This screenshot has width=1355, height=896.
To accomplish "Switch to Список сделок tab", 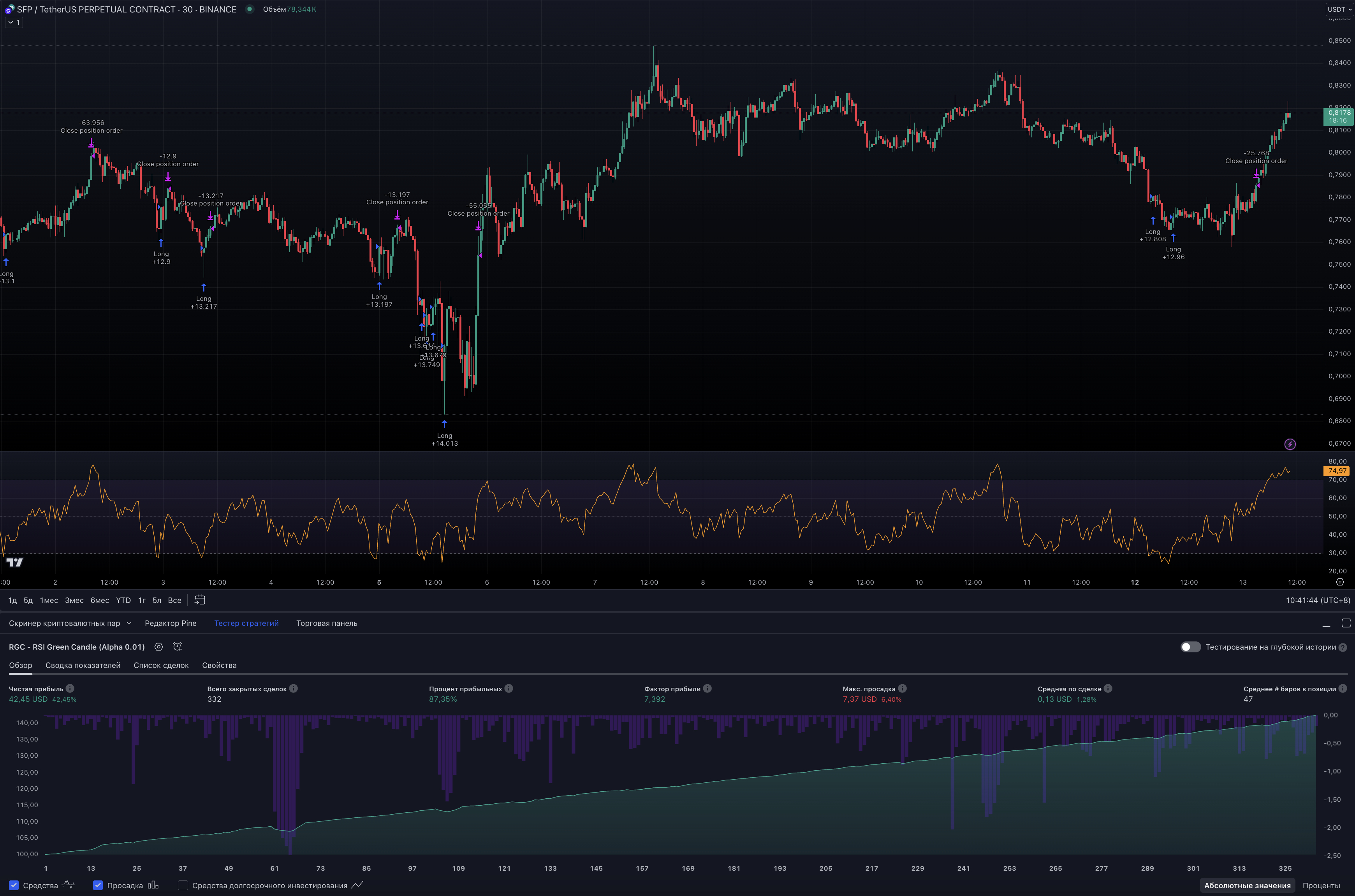I will coord(160,665).
